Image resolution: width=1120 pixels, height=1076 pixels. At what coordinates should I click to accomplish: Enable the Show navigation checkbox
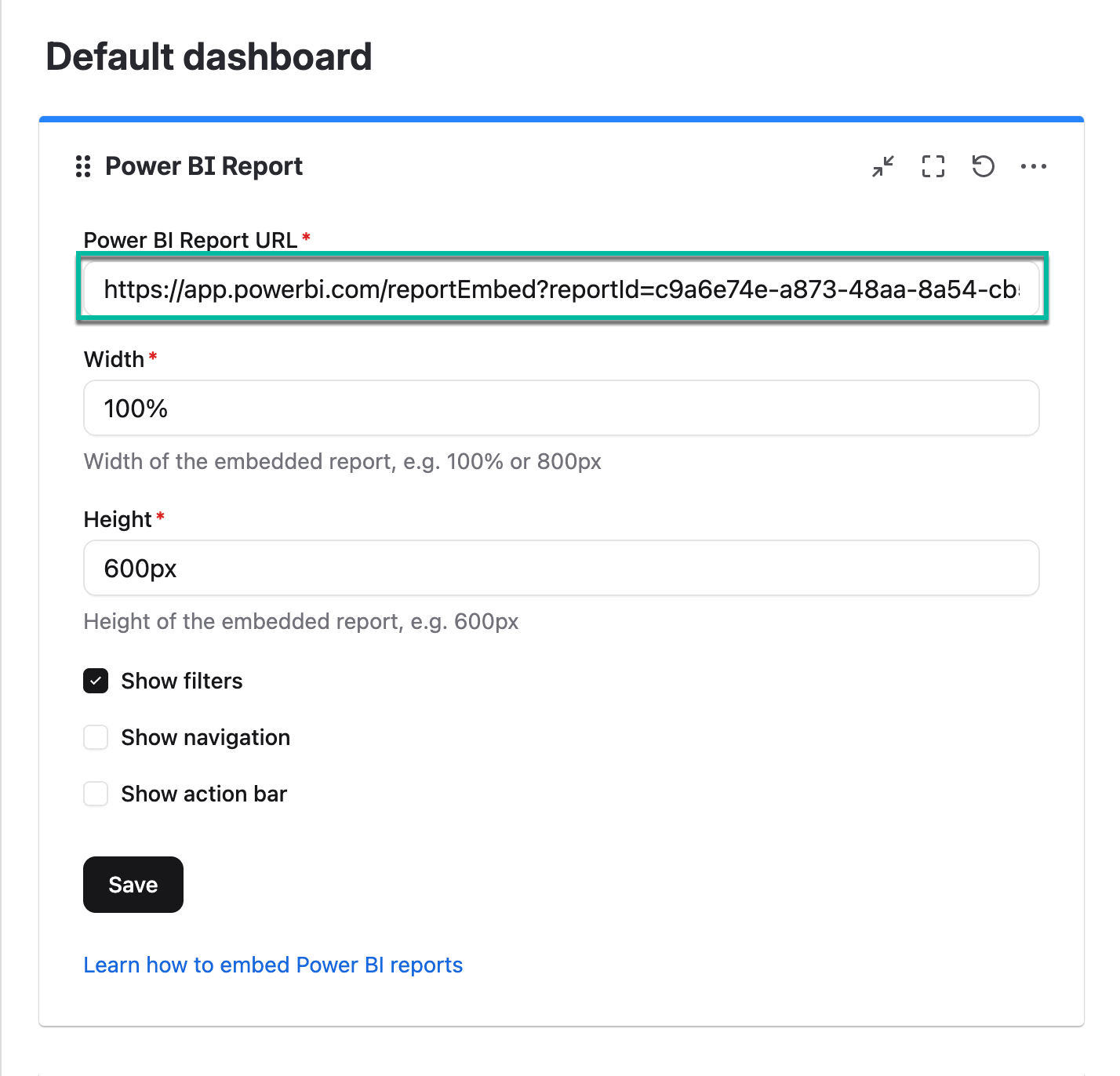point(96,737)
